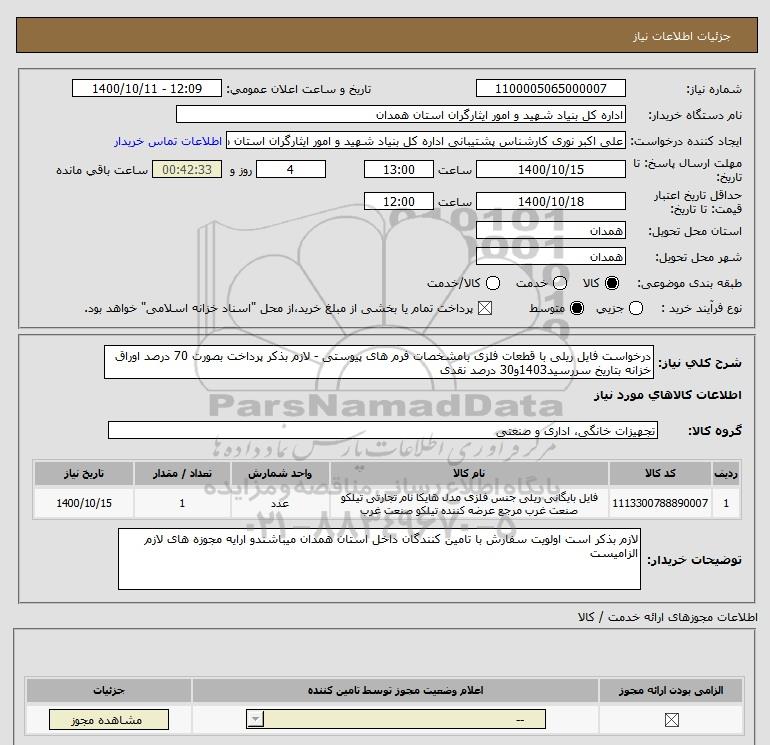Select the خدمت radio button

560,283
